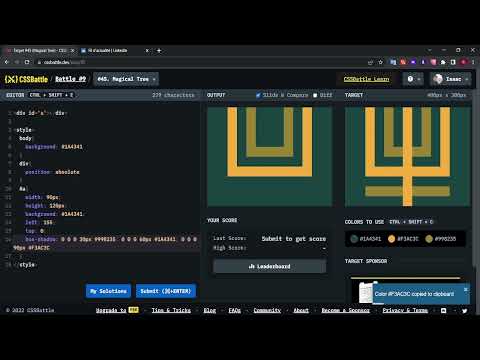Image resolution: width=480 pixels, height=360 pixels.
Task: Click the Upgrade to PRO link
Action: pos(117,310)
